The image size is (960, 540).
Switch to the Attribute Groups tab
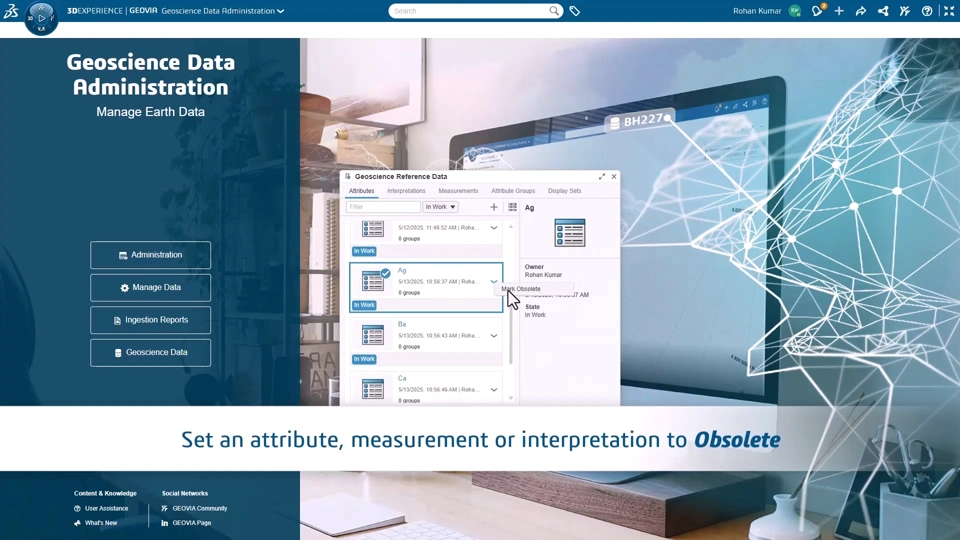(x=513, y=191)
